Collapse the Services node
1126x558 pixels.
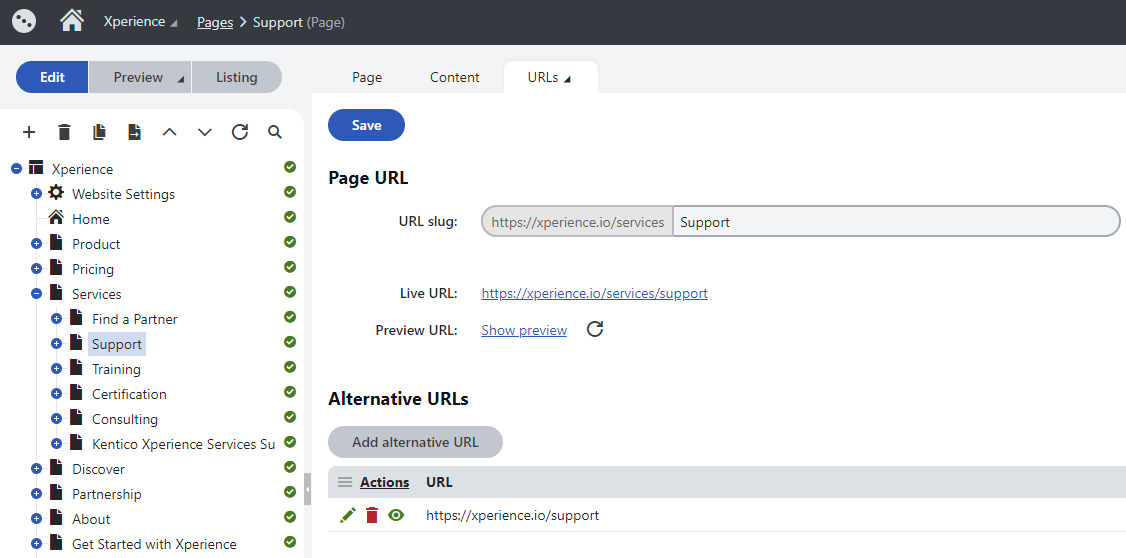(x=37, y=294)
